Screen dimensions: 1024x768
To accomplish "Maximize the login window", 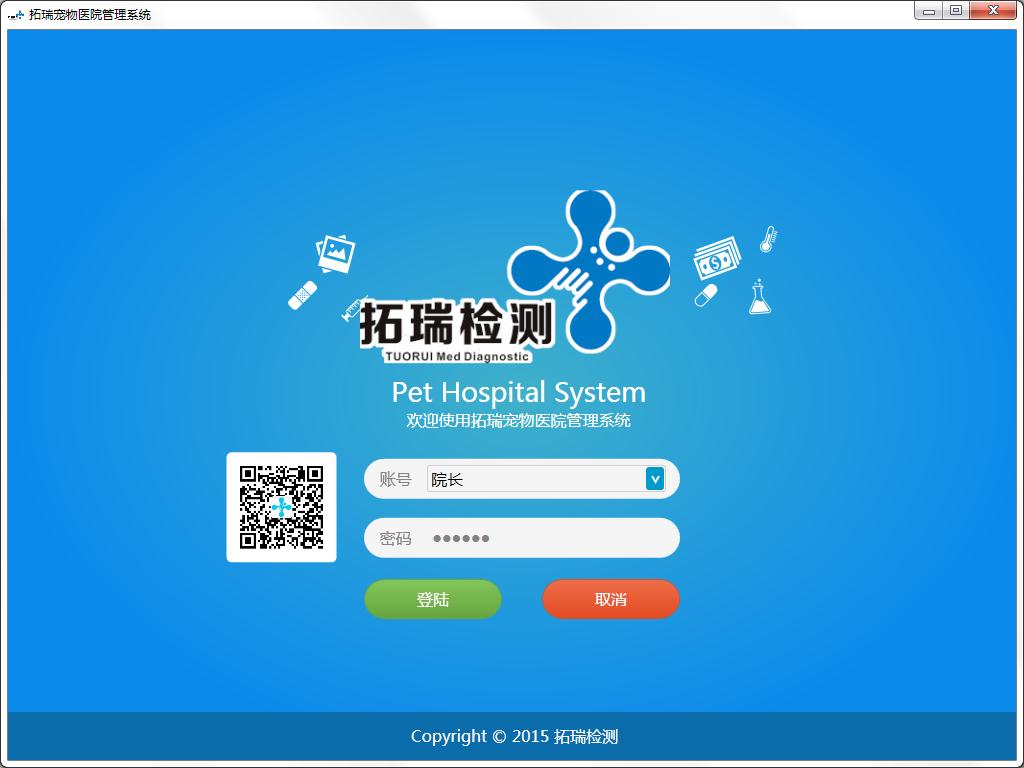I will point(955,10).
